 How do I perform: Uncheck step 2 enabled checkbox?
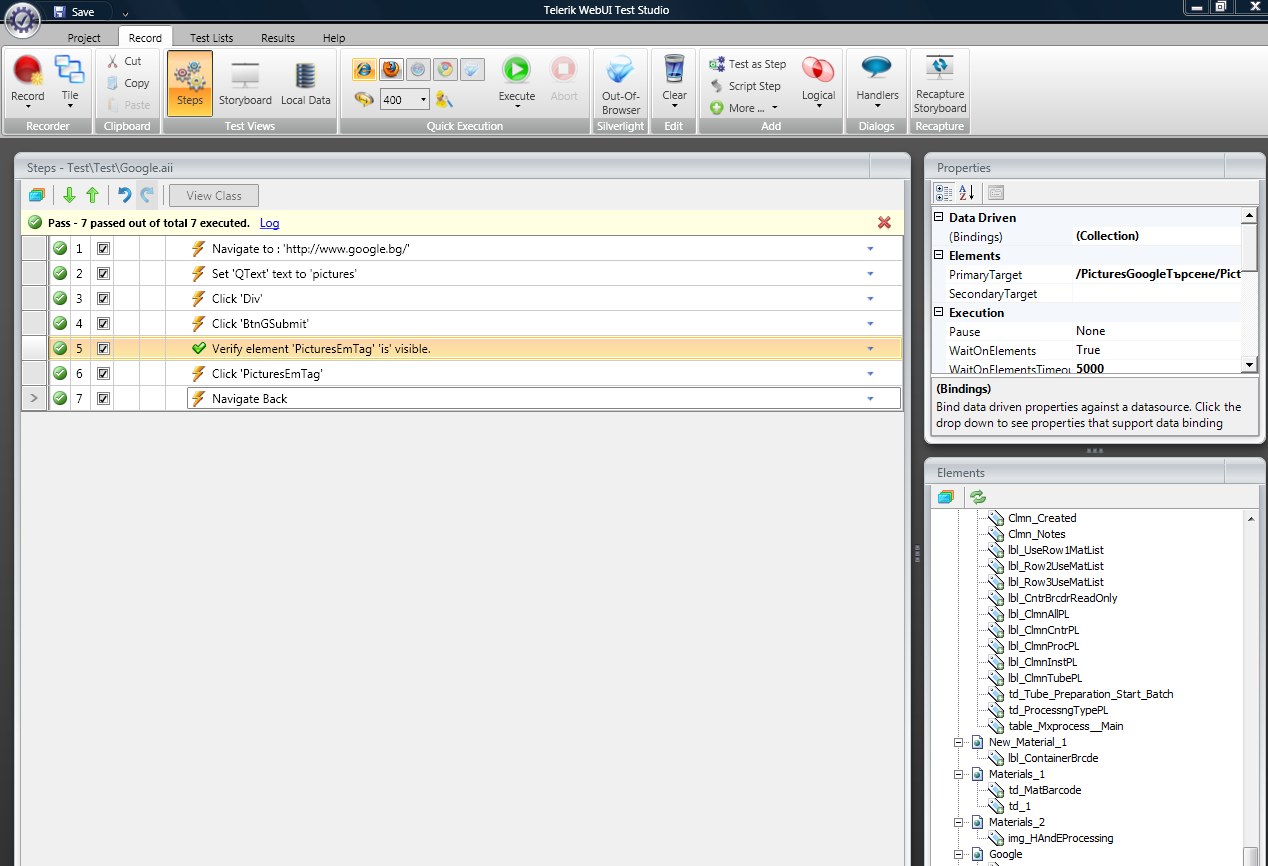(x=103, y=273)
